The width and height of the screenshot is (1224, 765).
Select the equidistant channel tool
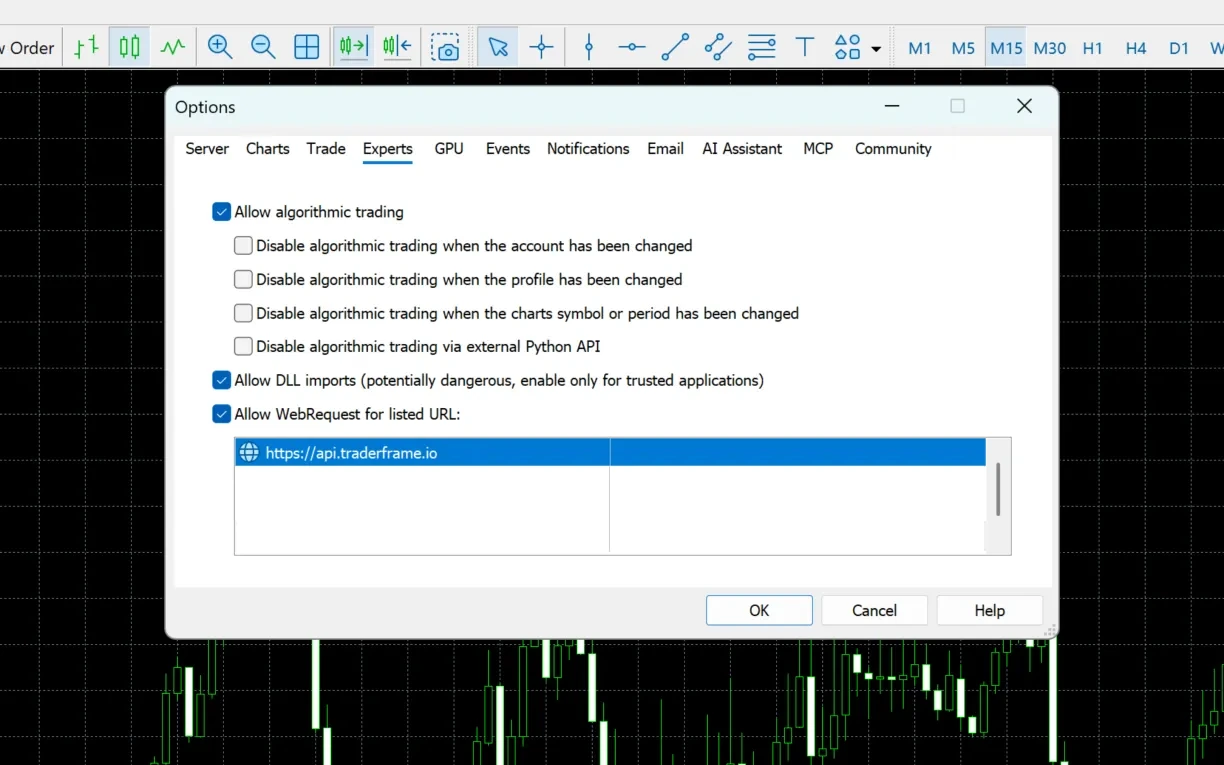click(718, 47)
